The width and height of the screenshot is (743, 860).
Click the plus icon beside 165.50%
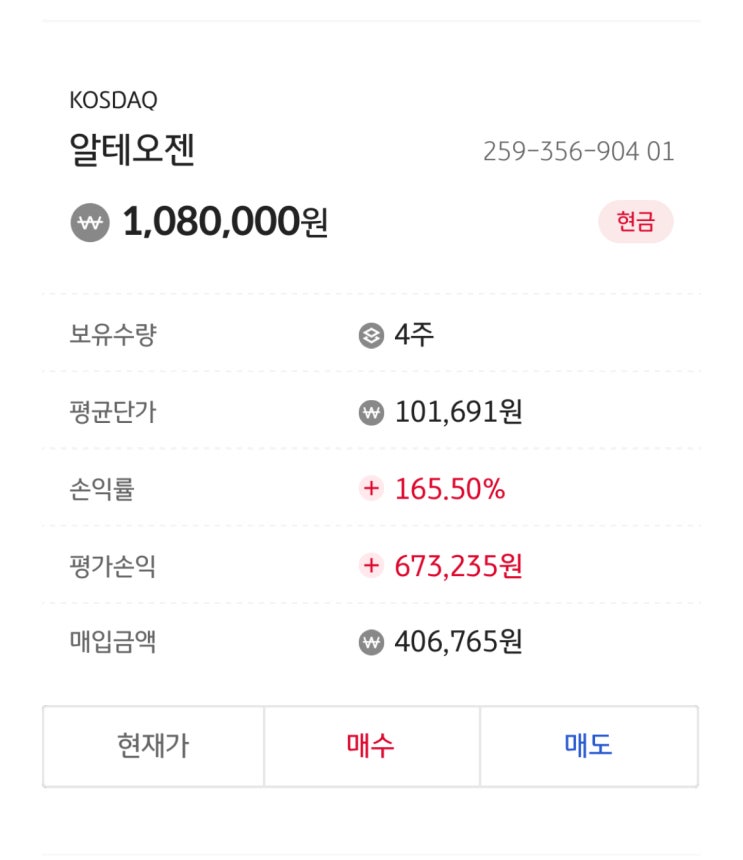click(x=371, y=489)
